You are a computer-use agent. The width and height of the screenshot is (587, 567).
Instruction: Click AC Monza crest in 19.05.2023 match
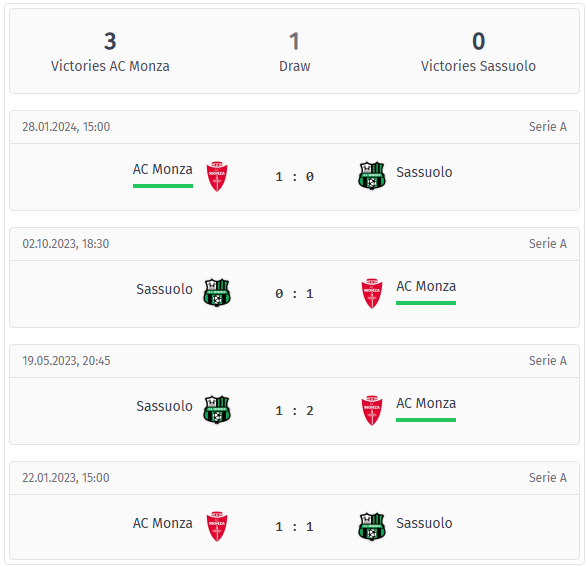click(x=372, y=411)
